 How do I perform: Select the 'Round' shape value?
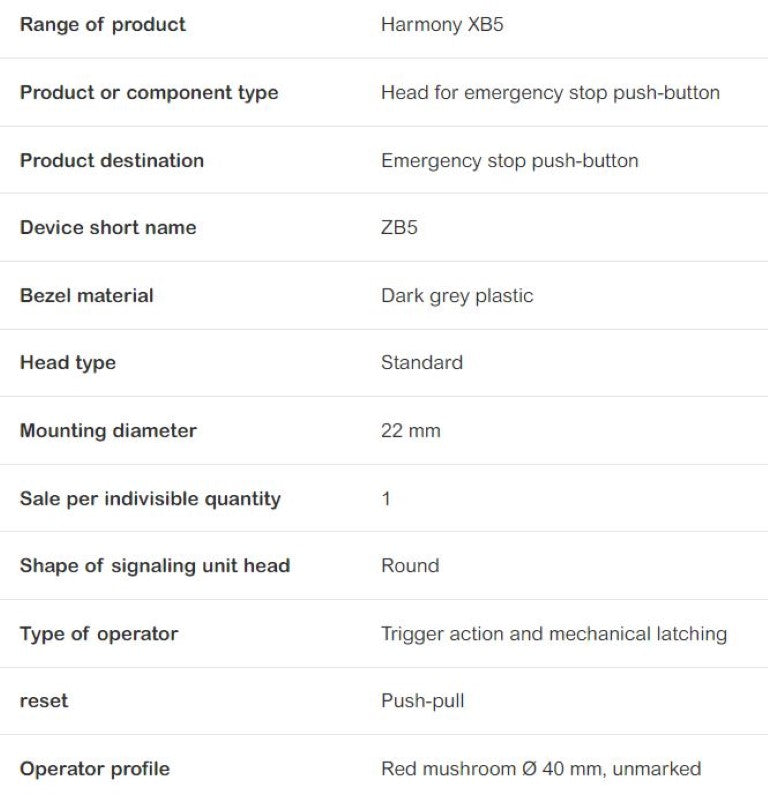pos(410,566)
